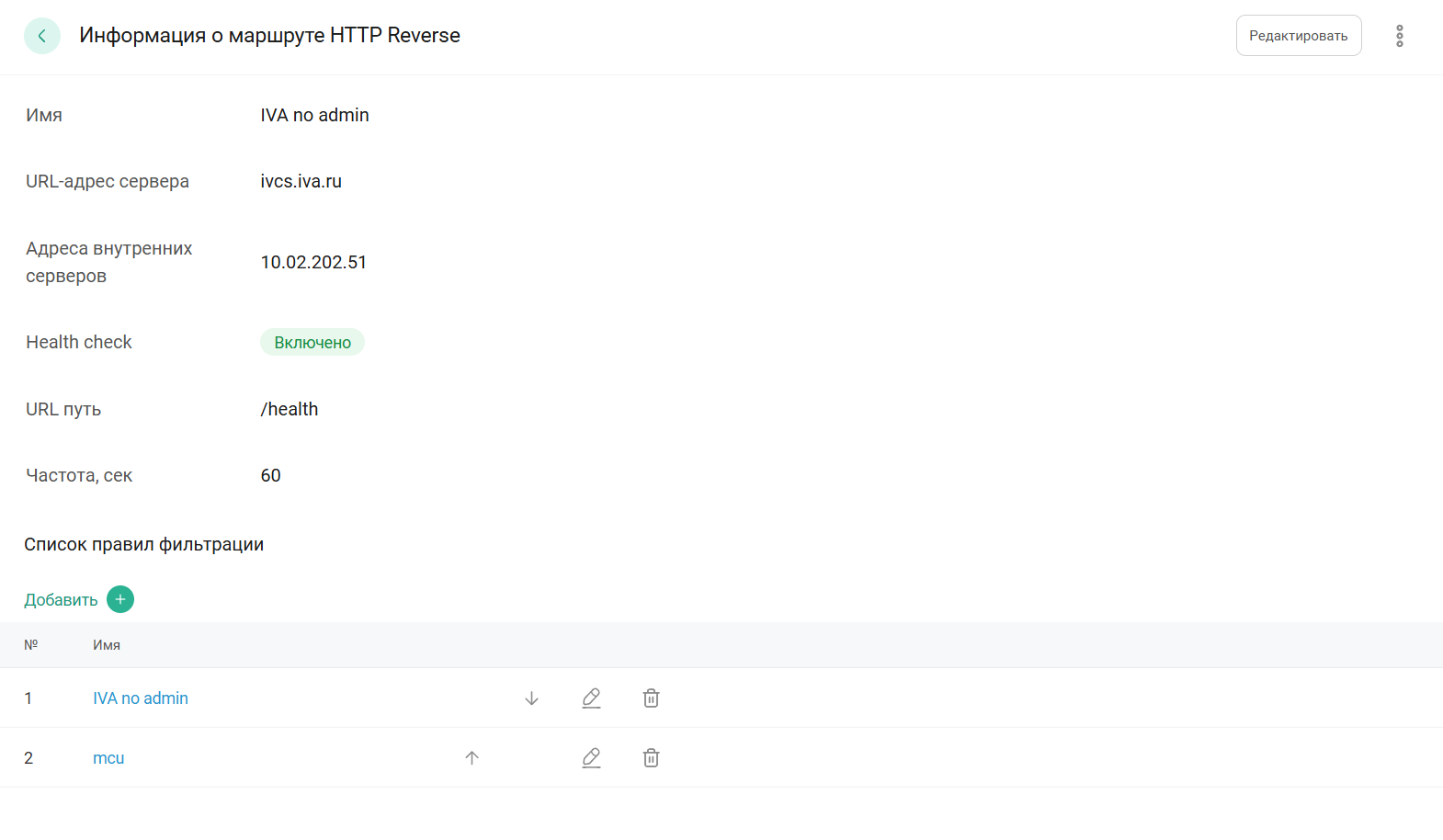Edit the IVA no admin filter rule
Viewport: 1443px width, 840px height.
[x=591, y=698]
